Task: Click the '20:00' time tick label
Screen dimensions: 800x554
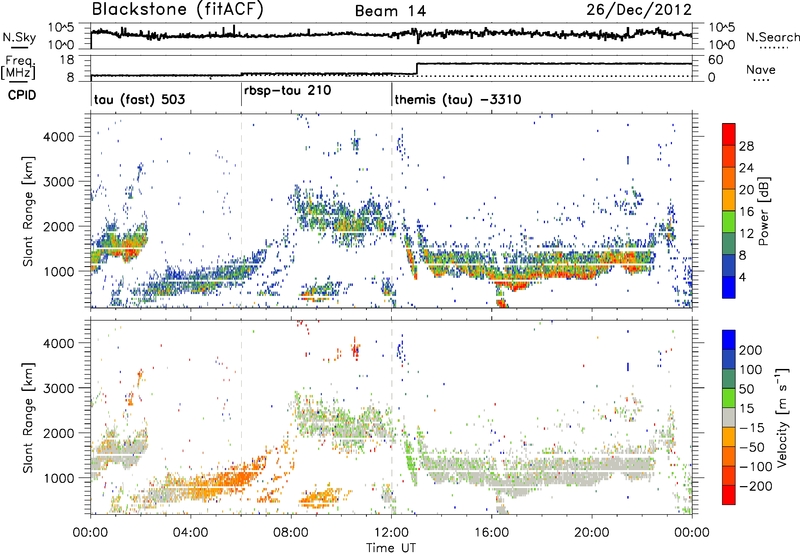Action: pos(592,533)
